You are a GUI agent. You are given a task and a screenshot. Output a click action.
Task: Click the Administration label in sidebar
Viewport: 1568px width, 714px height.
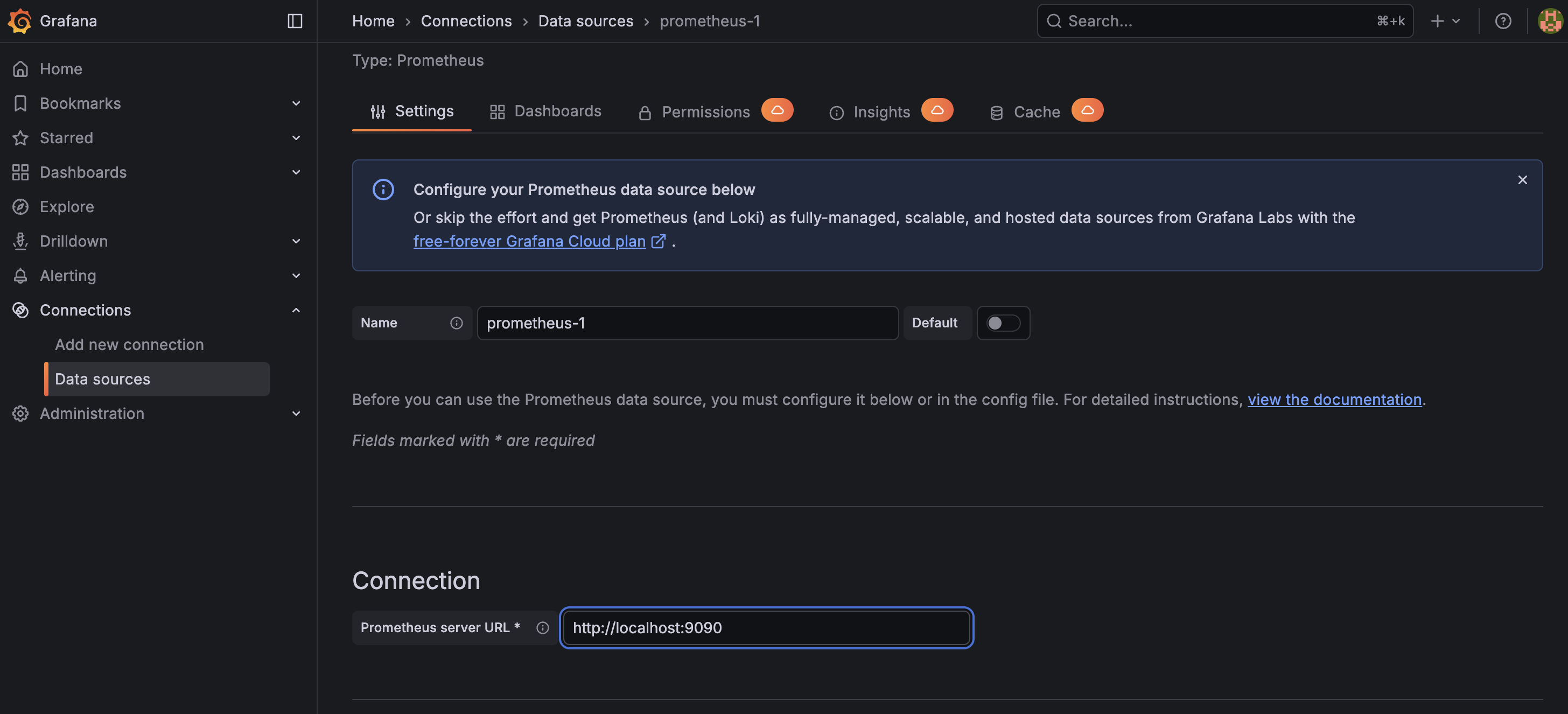tap(92, 414)
